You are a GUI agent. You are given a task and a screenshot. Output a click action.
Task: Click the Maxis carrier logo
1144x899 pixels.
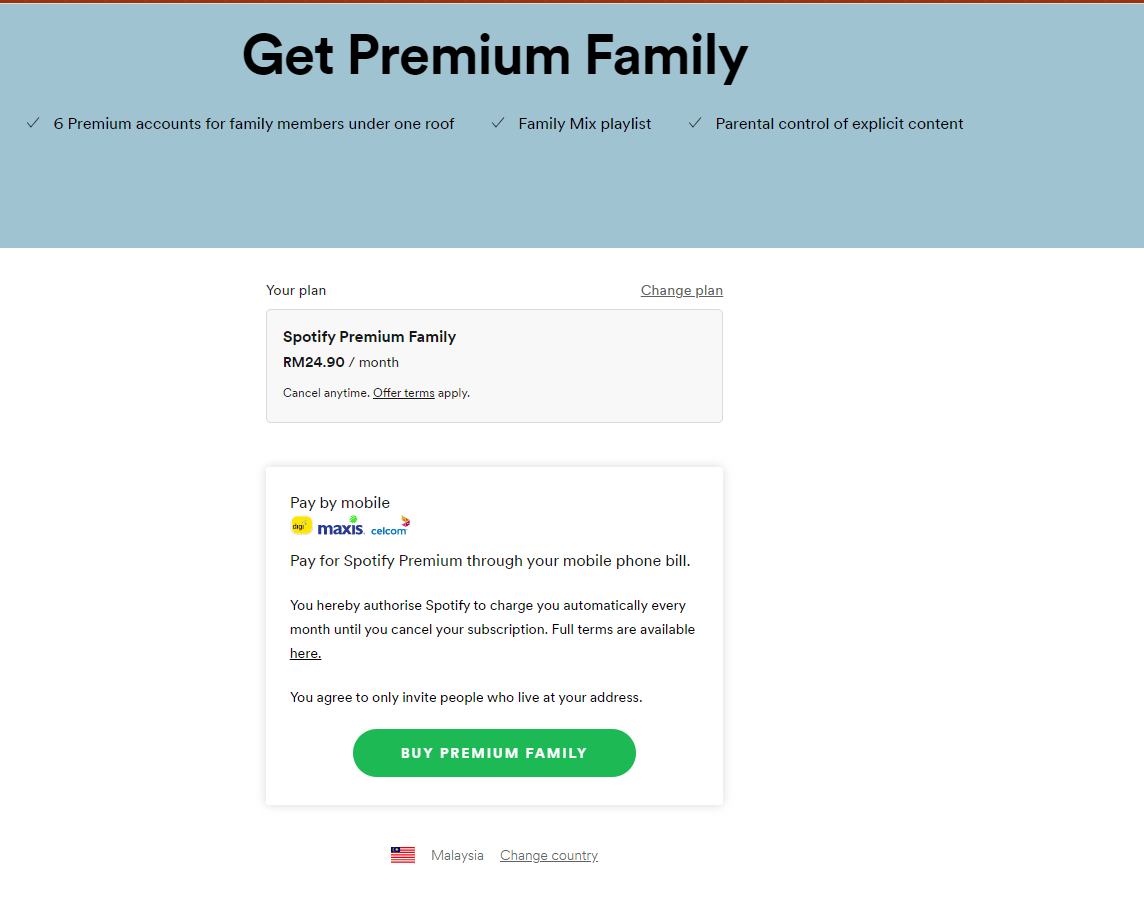tap(341, 526)
